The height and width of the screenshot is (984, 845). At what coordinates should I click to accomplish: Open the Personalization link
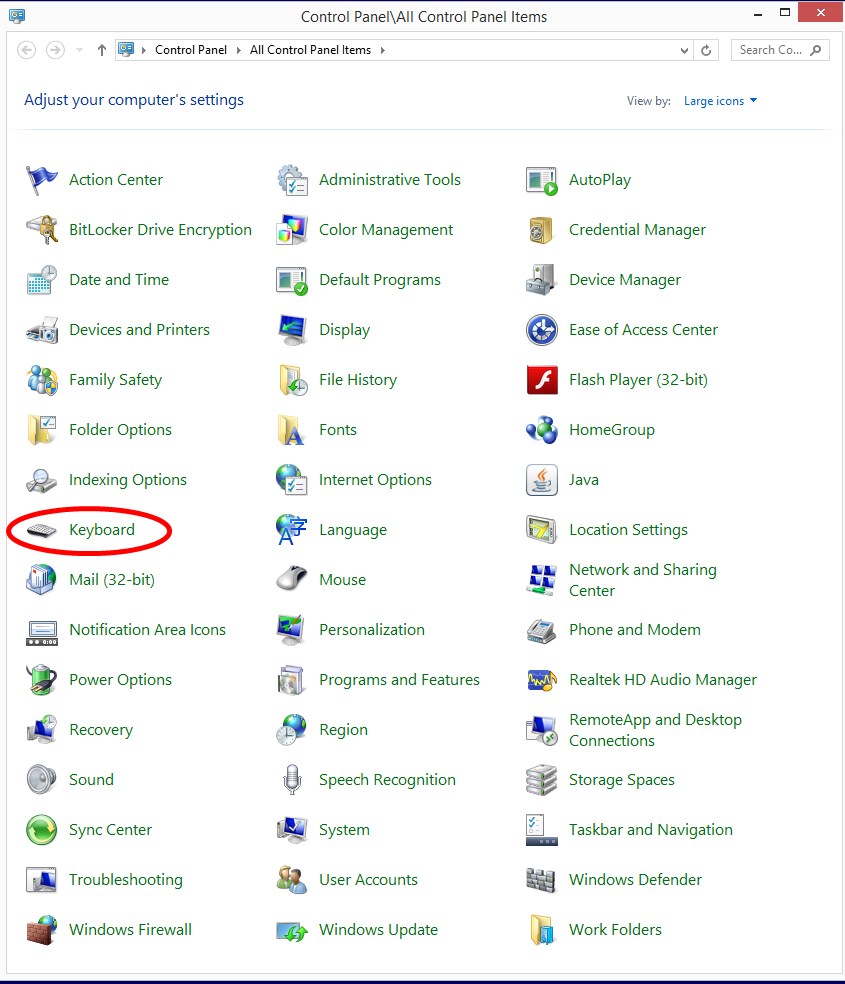pos(371,630)
